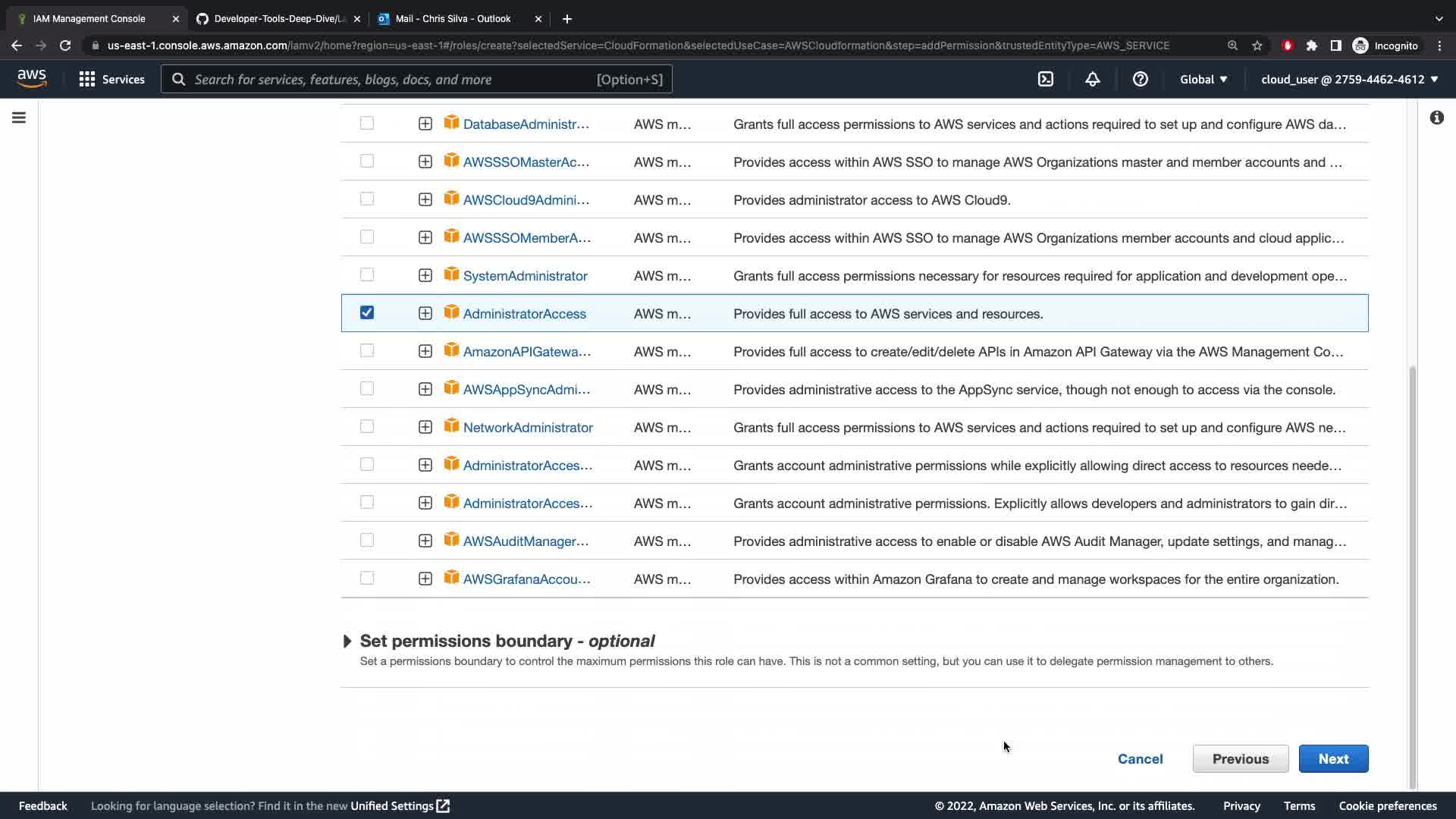Open AWS CloudShell icon in header
This screenshot has height=819, width=1456.
coord(1046,79)
